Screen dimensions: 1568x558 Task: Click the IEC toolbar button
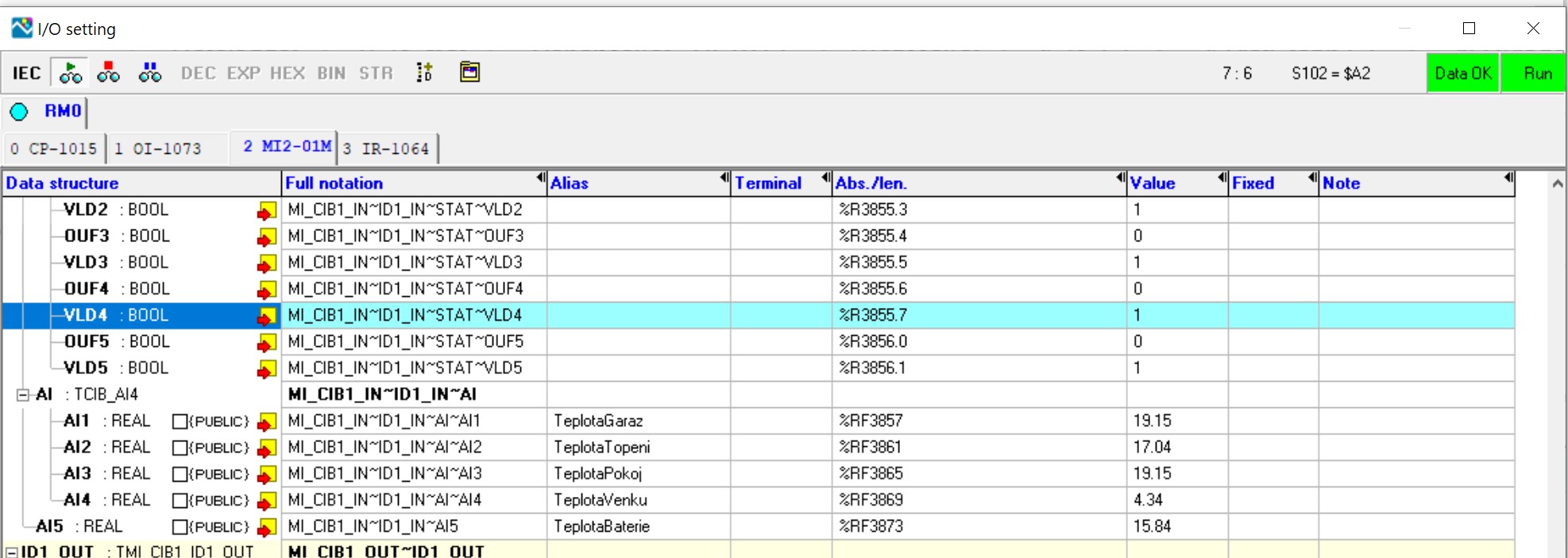click(26, 73)
